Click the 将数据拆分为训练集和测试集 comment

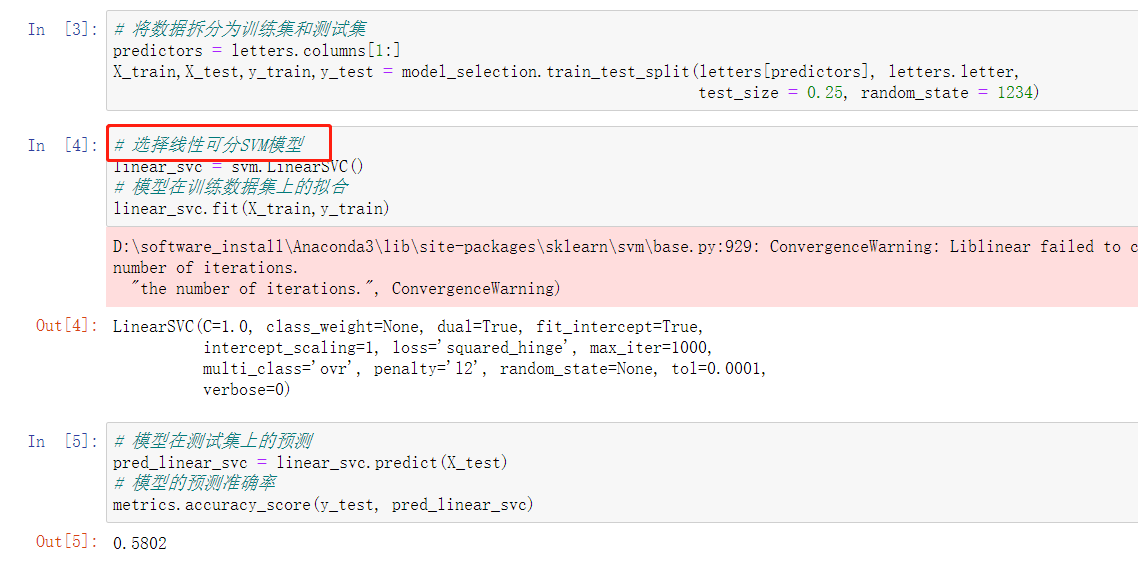pyautogui.click(x=238, y=29)
